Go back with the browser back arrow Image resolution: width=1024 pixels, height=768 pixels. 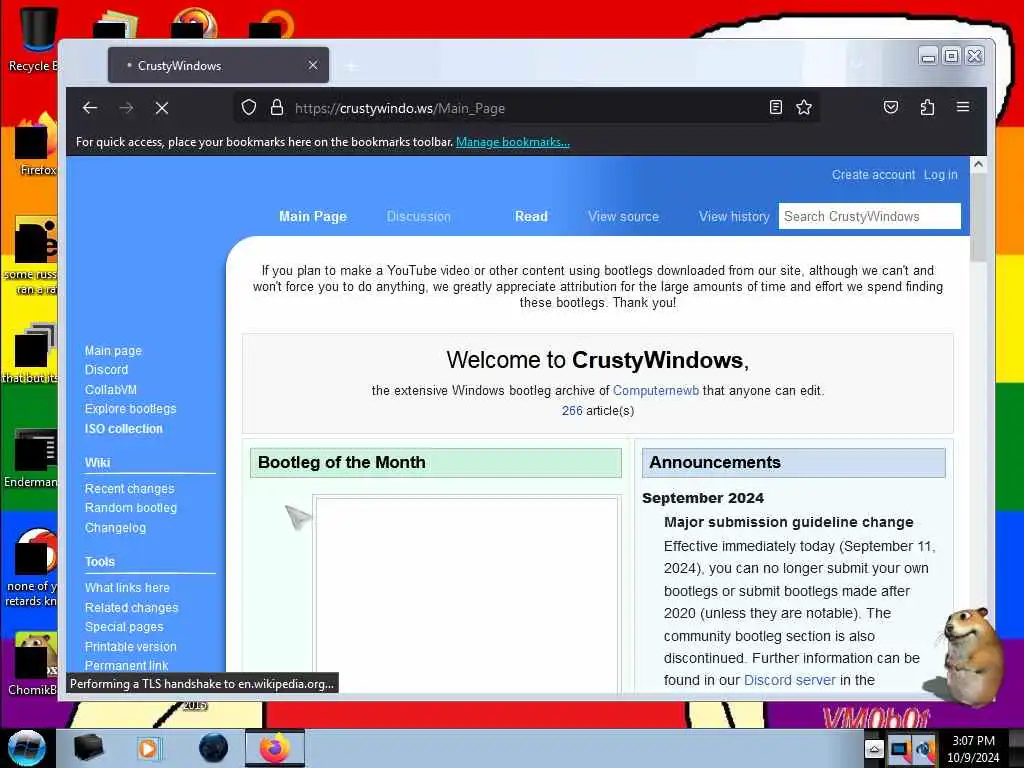[90, 108]
